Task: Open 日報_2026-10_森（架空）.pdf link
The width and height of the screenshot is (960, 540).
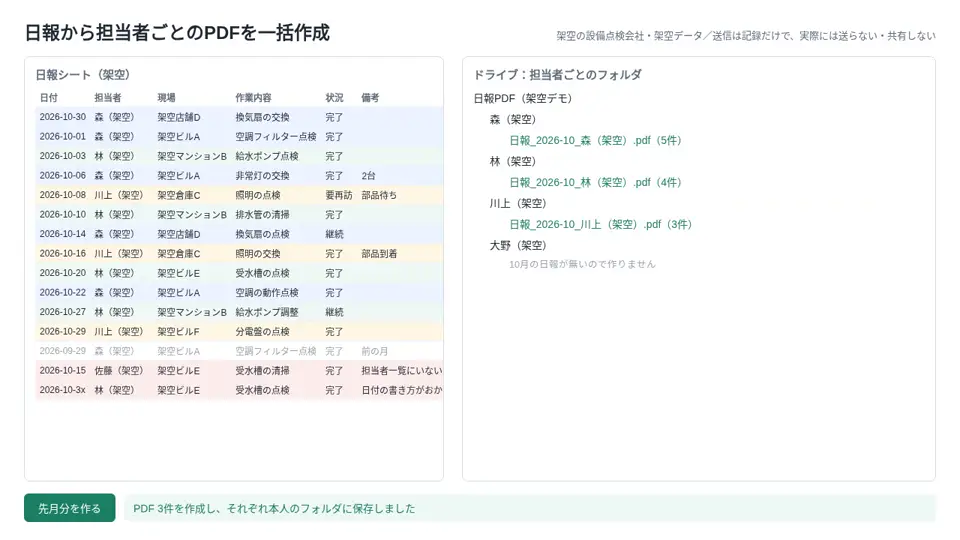Action: click(595, 140)
